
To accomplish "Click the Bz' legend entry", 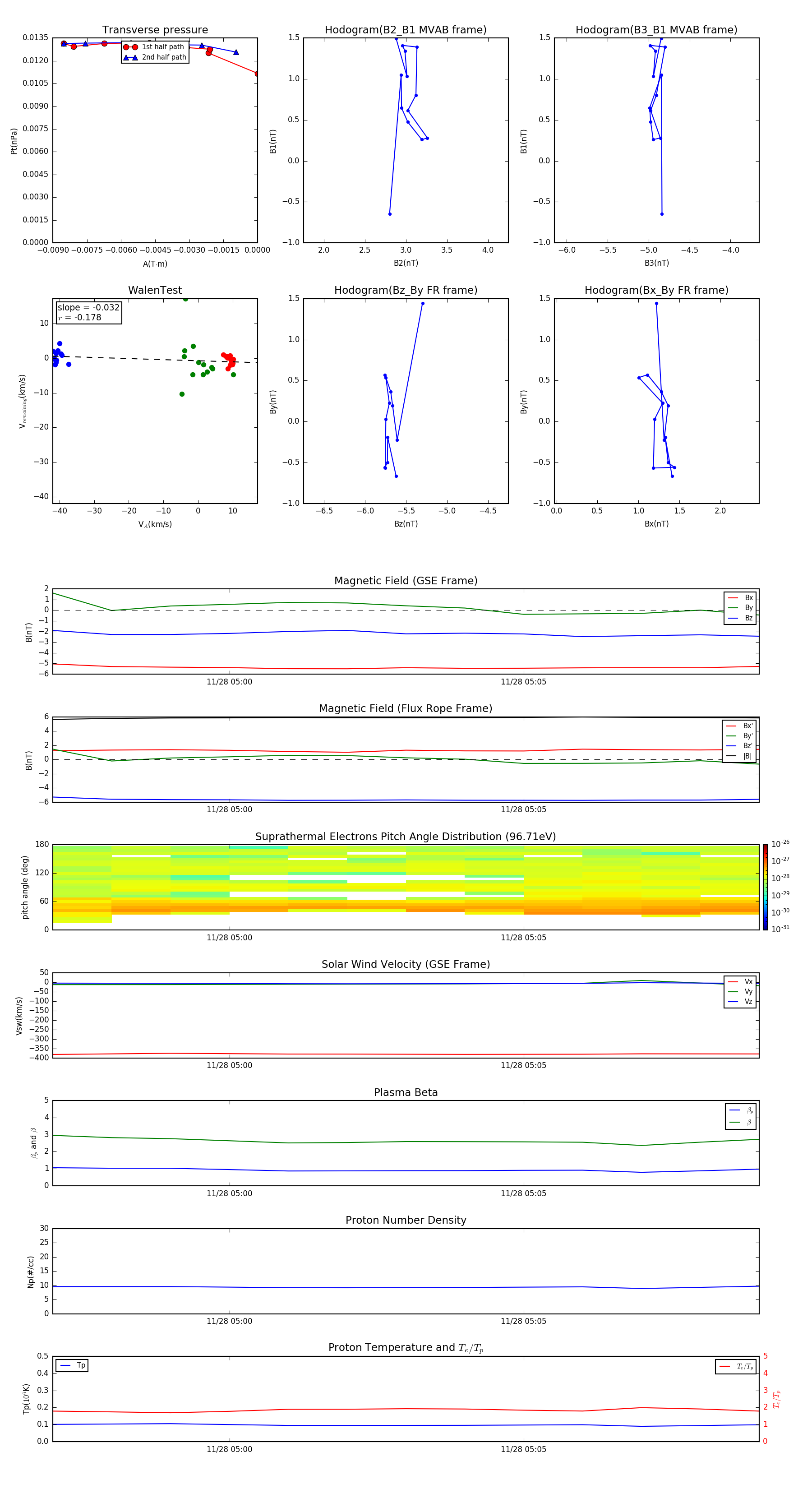I will pyautogui.click(x=739, y=746).
